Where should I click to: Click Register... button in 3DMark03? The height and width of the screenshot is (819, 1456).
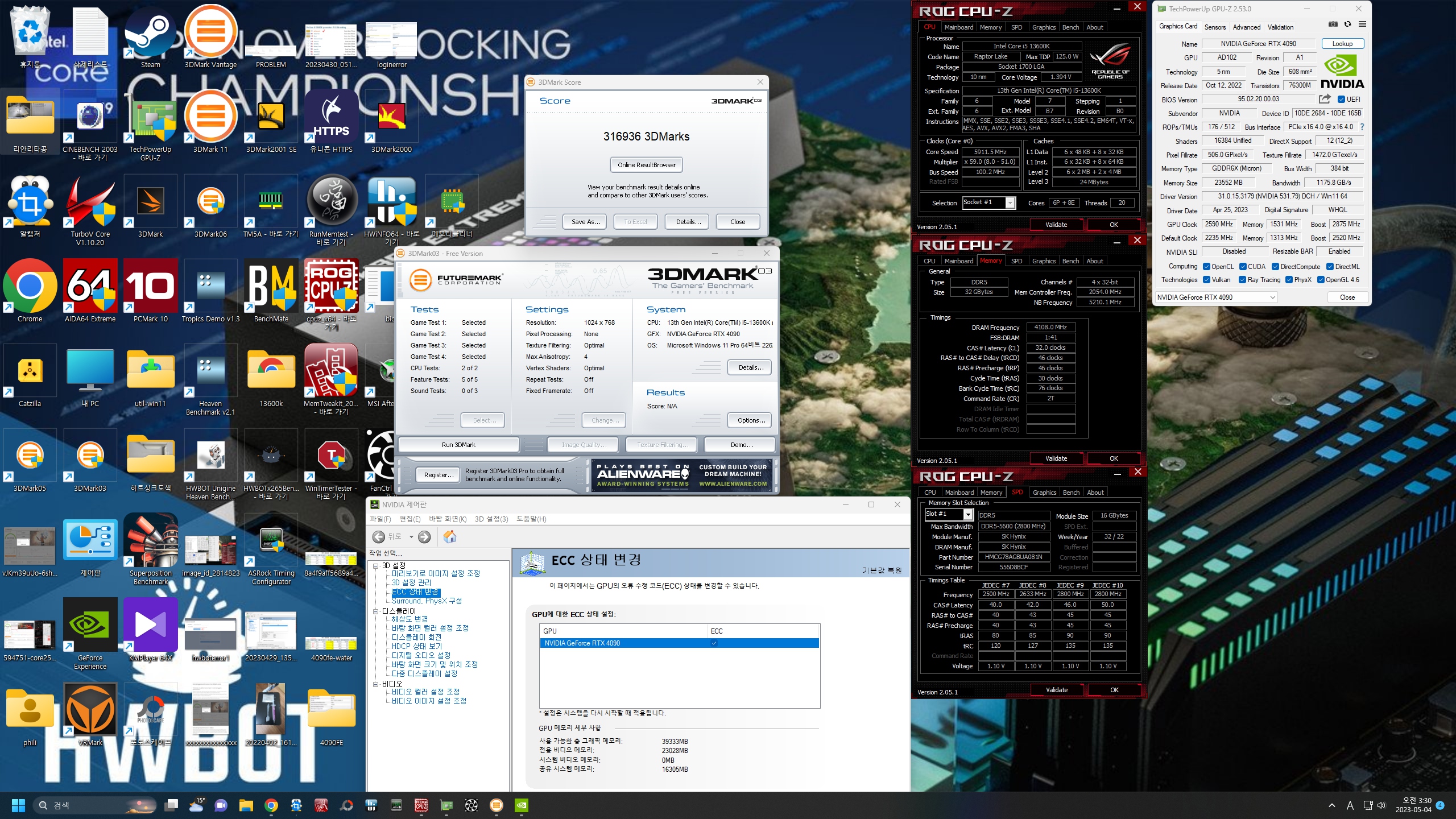click(x=439, y=475)
